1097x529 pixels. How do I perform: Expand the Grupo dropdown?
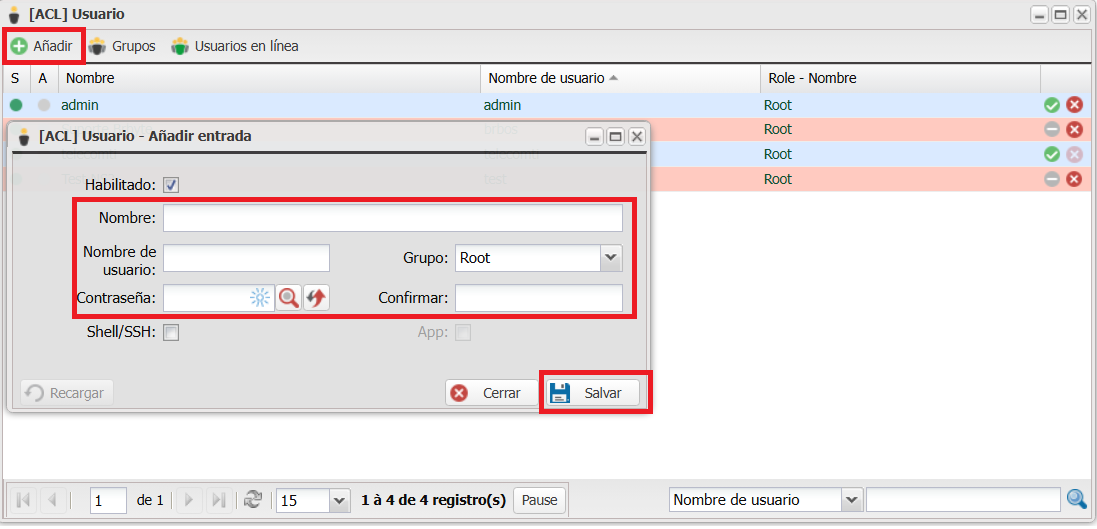[x=611, y=258]
